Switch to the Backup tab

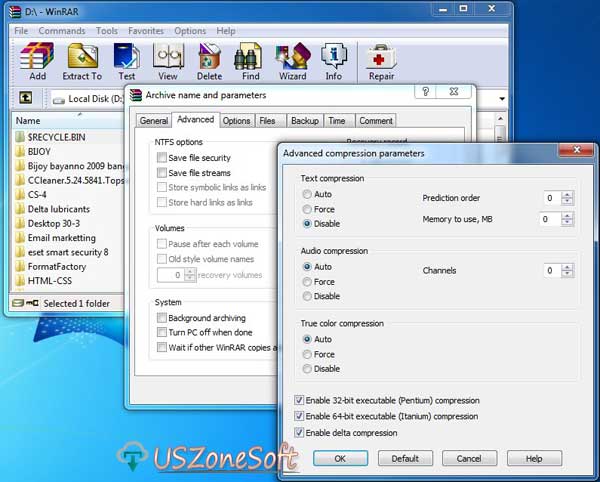pos(305,121)
